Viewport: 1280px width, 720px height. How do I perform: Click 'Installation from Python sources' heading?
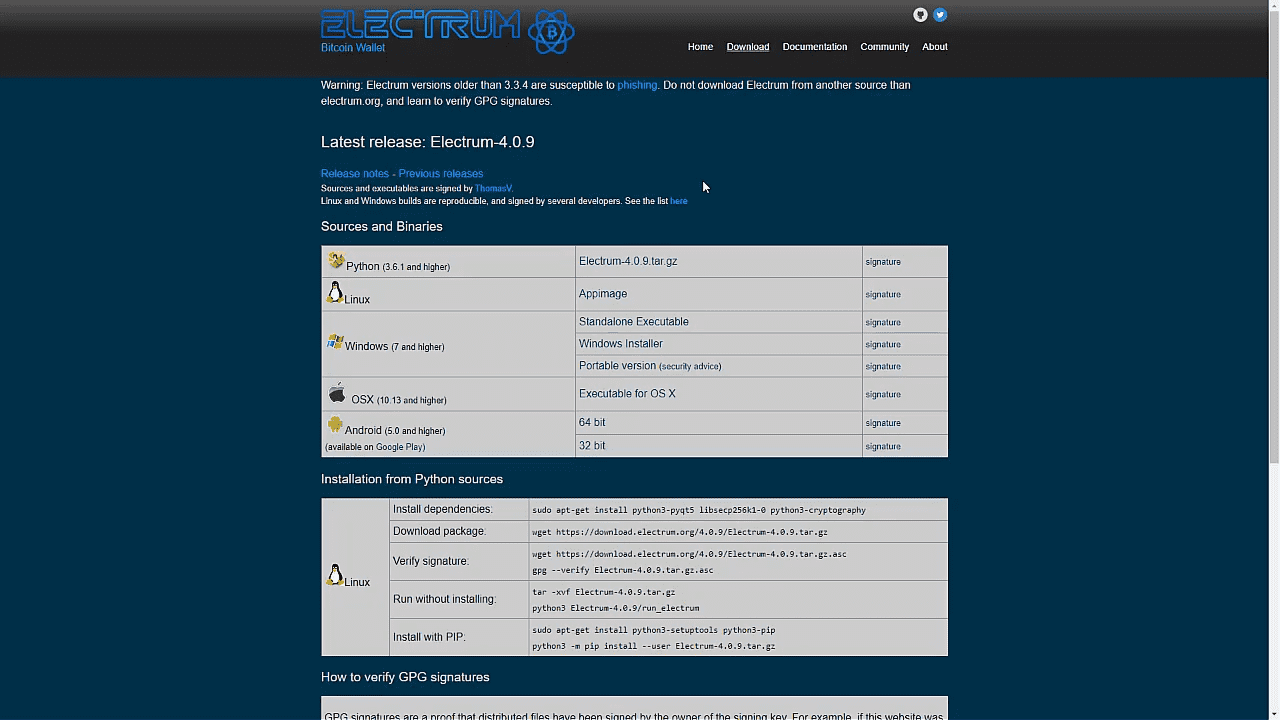412,479
